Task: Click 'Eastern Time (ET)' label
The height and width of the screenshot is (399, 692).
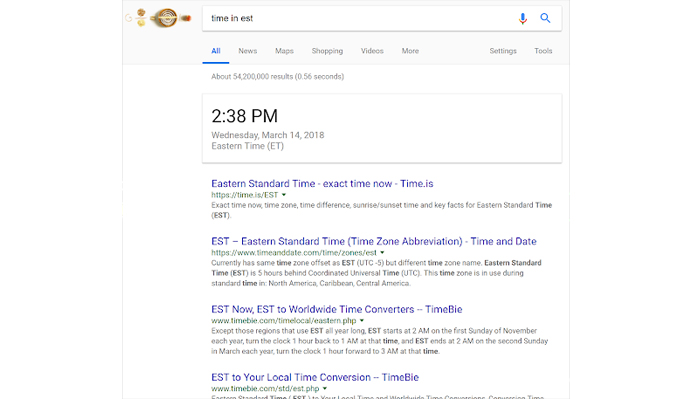Action: point(248,146)
